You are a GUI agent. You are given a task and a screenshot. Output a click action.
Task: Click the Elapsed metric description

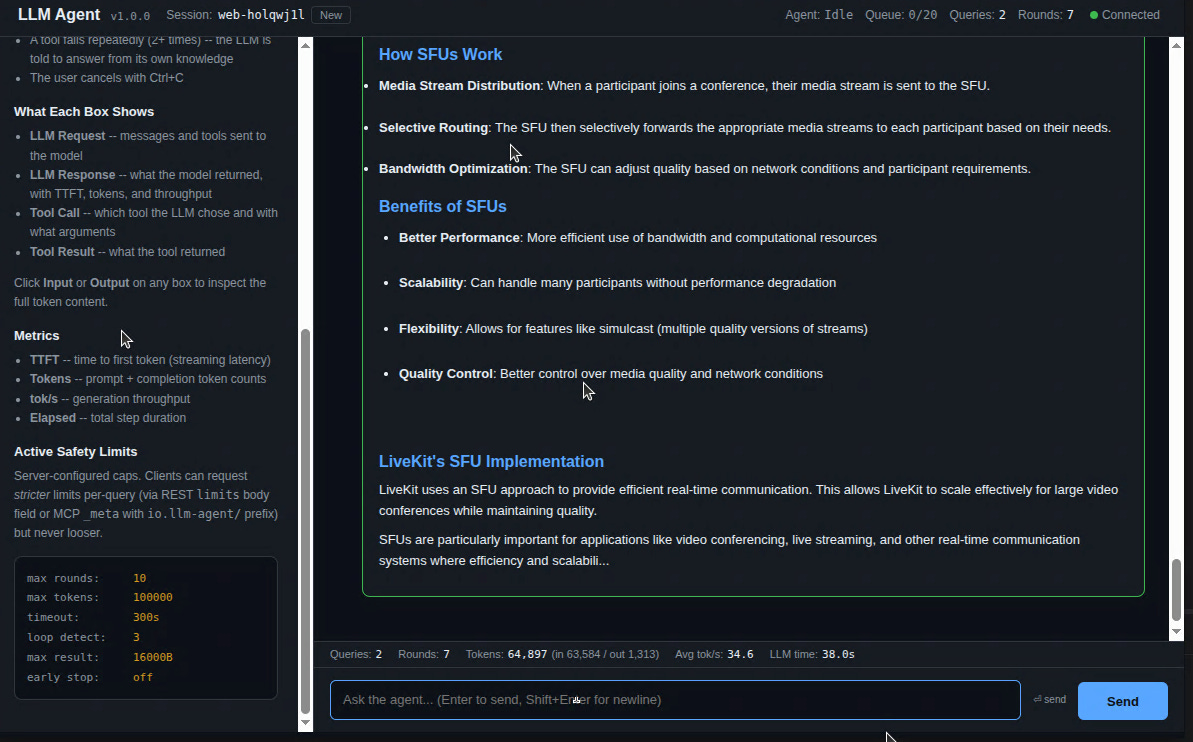click(x=107, y=418)
